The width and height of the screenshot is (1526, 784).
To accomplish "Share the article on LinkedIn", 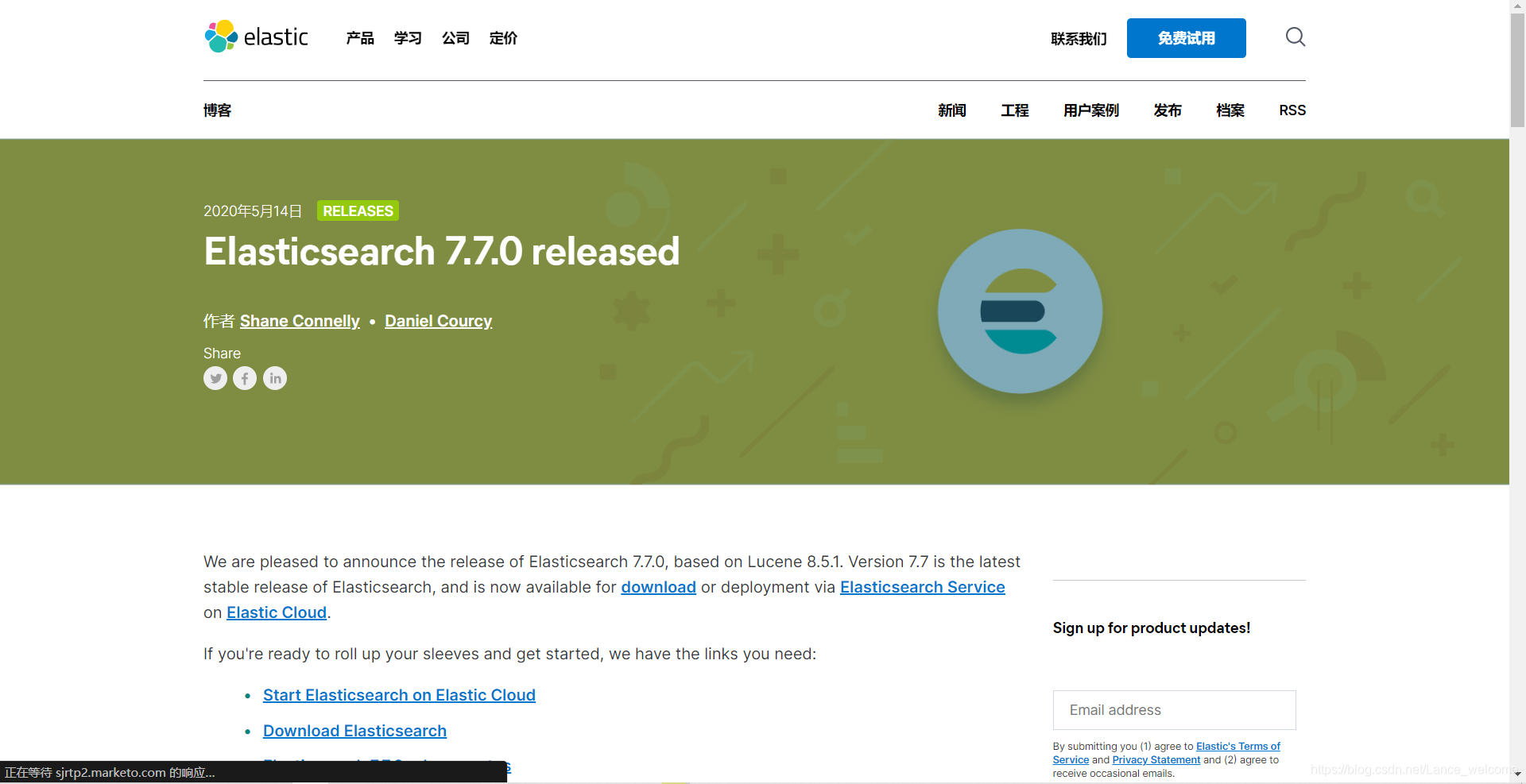I will 274,378.
